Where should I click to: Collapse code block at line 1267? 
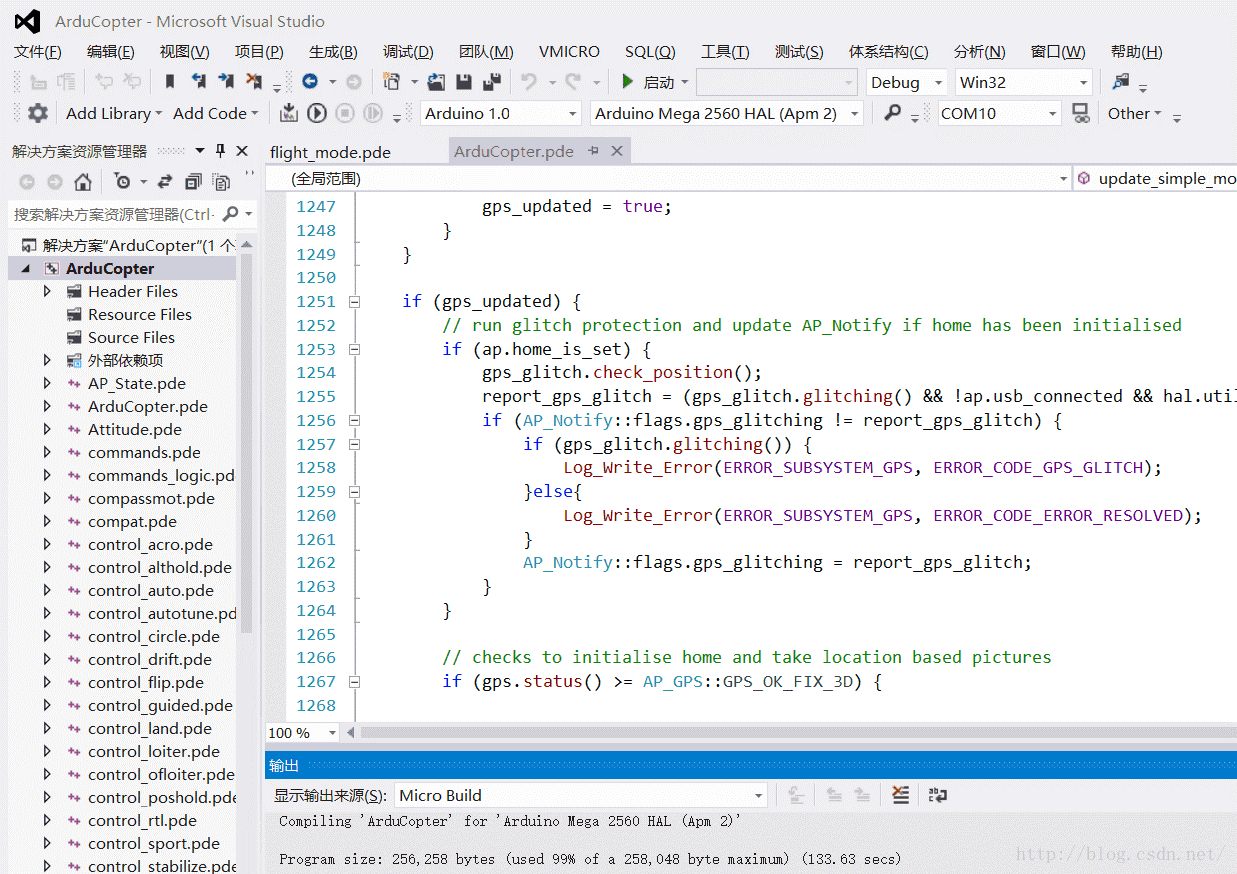pyautogui.click(x=353, y=681)
